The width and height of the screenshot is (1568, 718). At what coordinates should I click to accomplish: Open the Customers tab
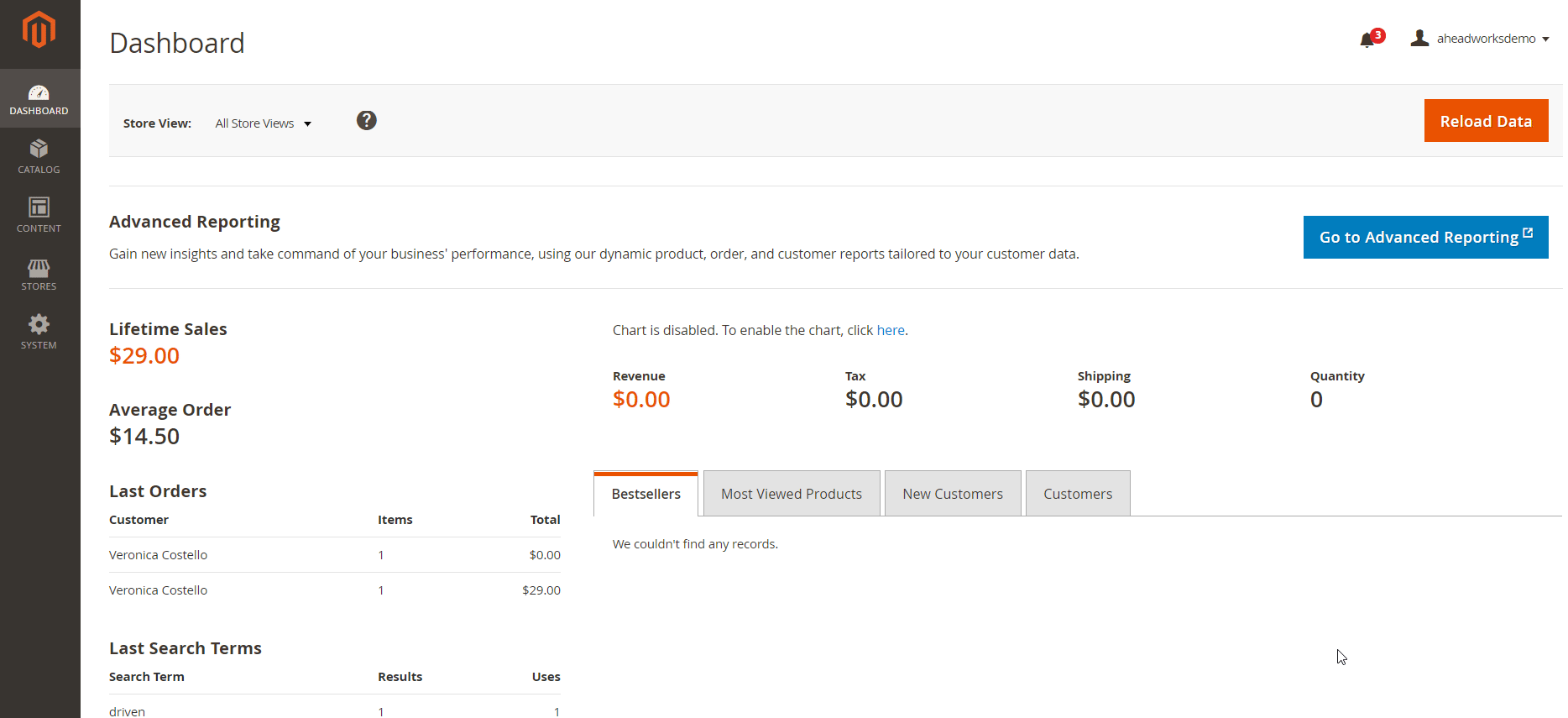pyautogui.click(x=1077, y=494)
